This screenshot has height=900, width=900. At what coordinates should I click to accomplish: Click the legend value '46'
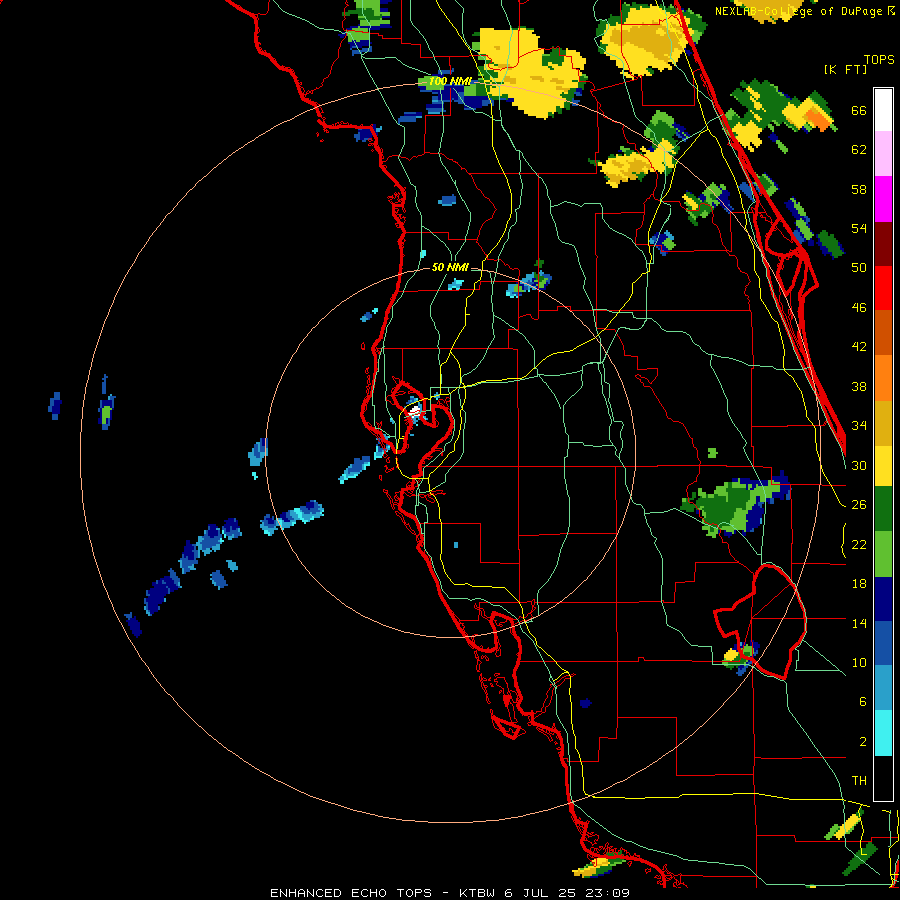pyautogui.click(x=859, y=308)
